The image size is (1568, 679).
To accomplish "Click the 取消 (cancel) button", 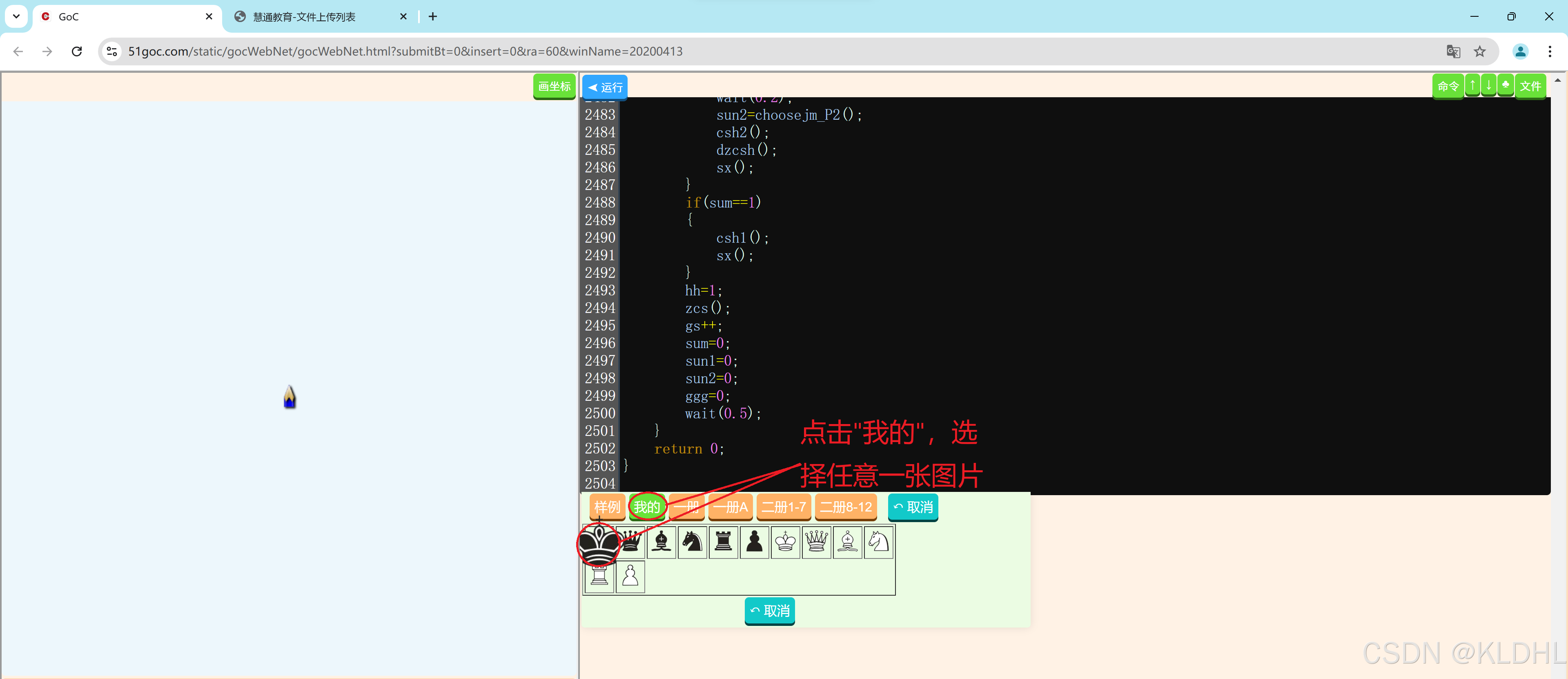I will (913, 507).
